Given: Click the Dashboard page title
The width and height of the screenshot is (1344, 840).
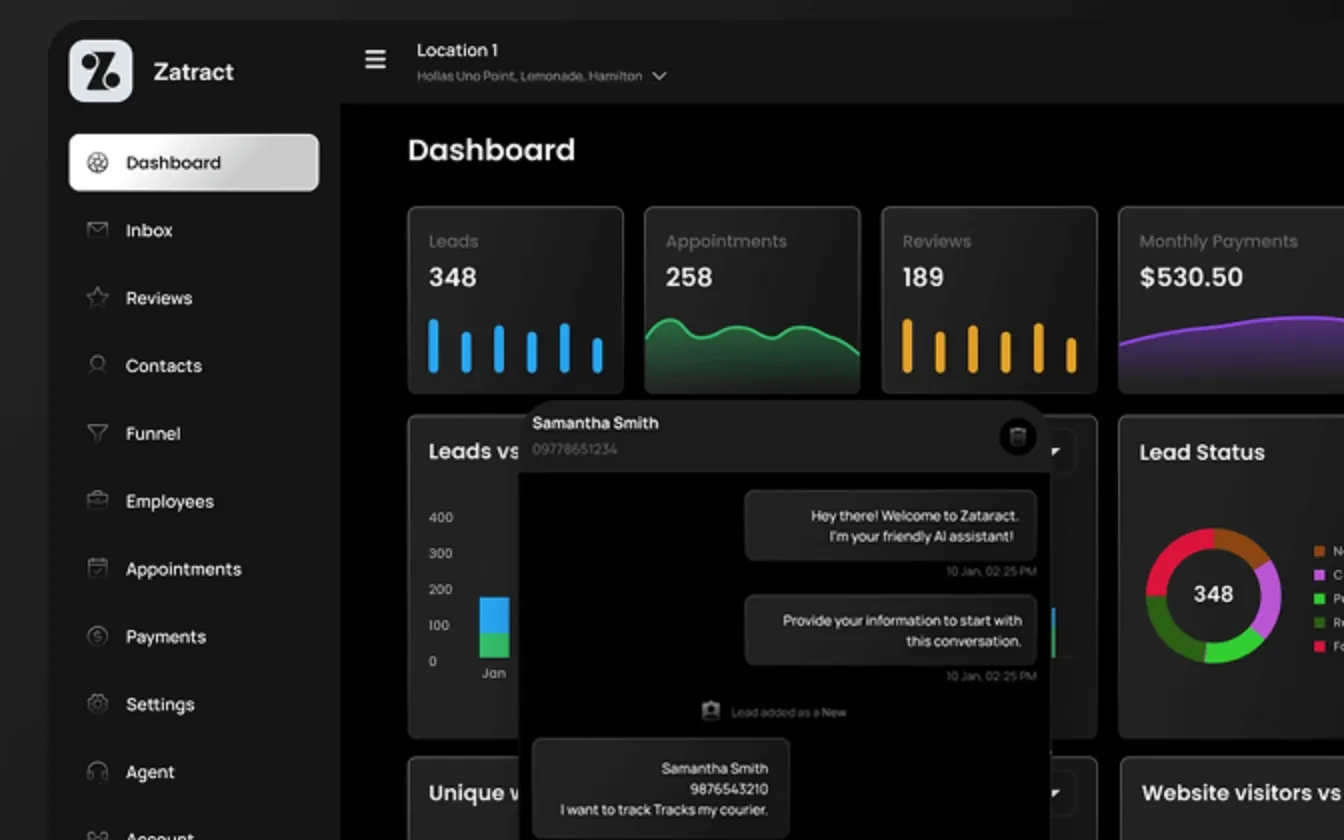Looking at the screenshot, I should 491,150.
